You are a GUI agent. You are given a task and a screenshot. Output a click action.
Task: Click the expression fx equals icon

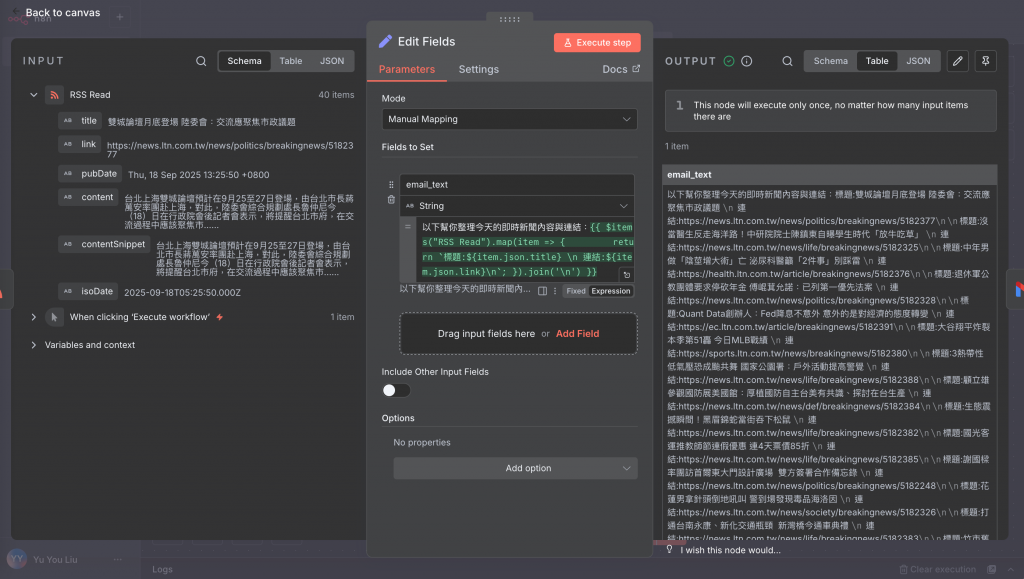(408, 227)
